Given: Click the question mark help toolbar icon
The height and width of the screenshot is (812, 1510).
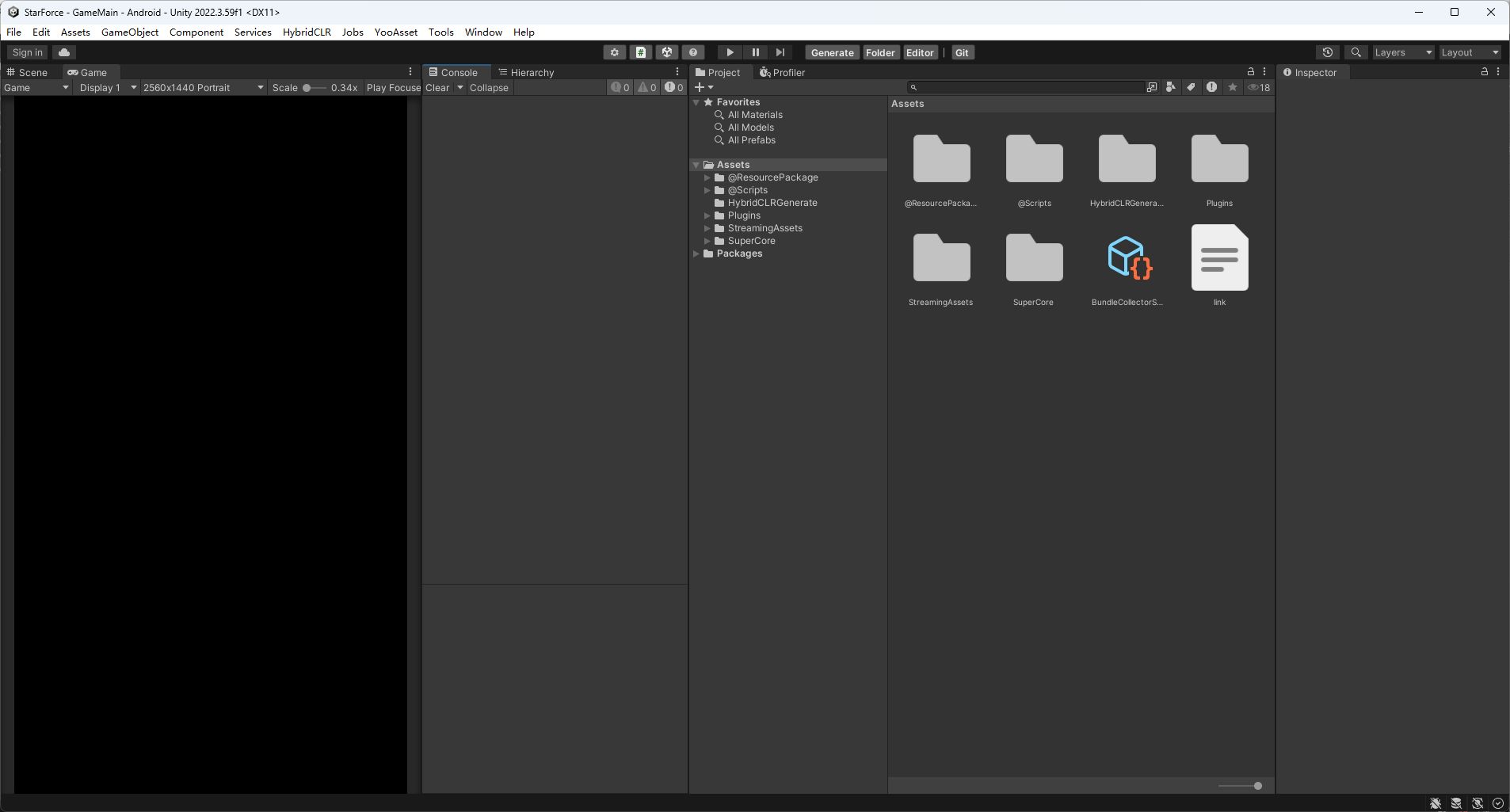Looking at the screenshot, I should [x=693, y=52].
